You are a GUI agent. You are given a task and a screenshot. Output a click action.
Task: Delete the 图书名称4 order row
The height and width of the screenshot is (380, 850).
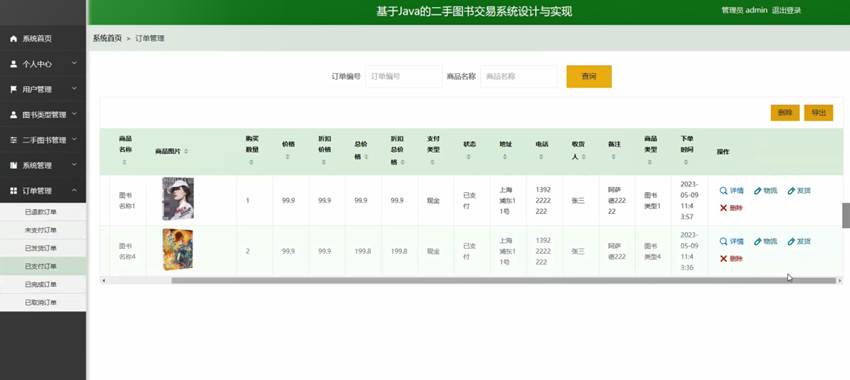731,259
